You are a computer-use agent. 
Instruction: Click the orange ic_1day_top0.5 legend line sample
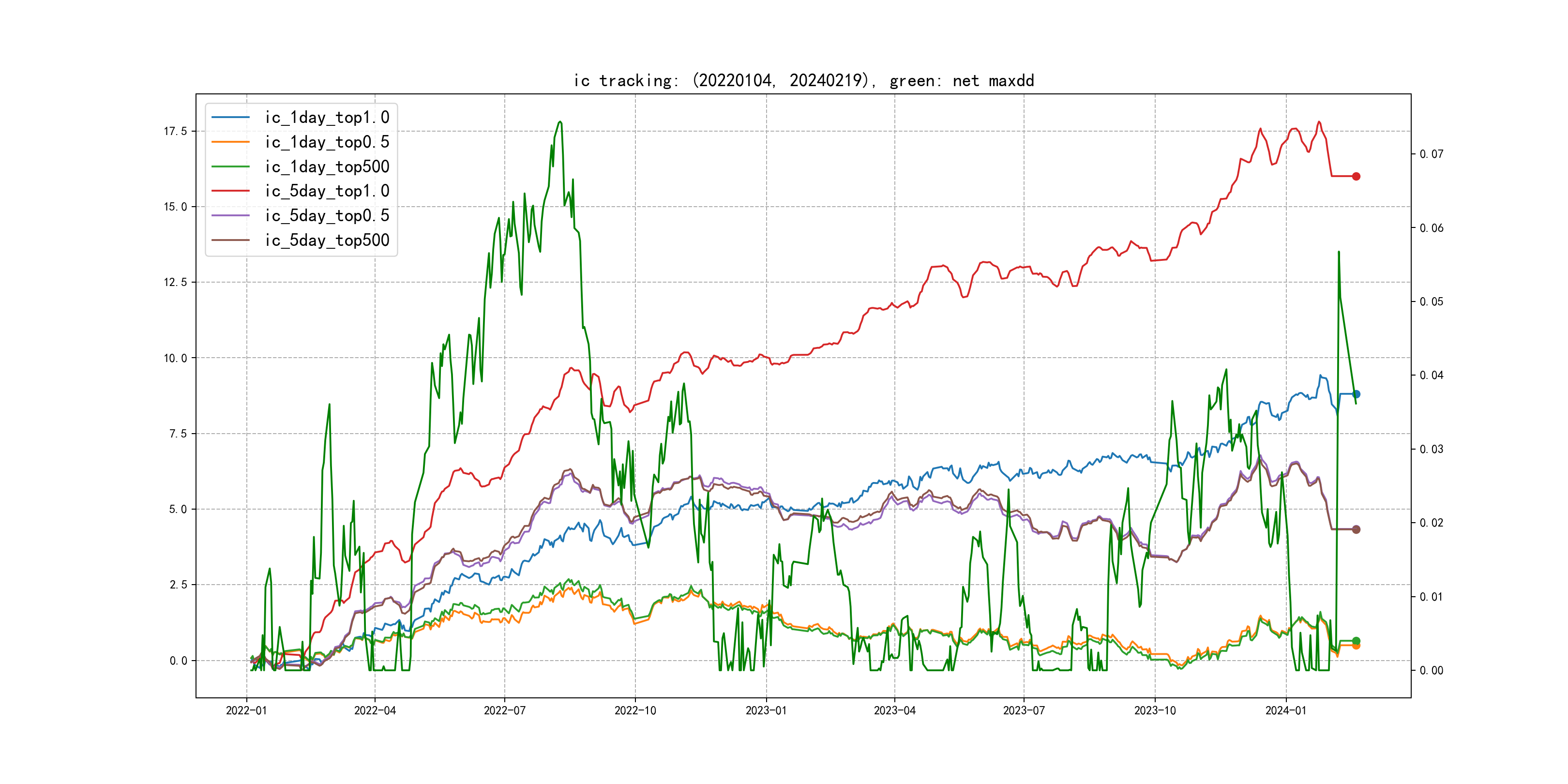click(230, 142)
